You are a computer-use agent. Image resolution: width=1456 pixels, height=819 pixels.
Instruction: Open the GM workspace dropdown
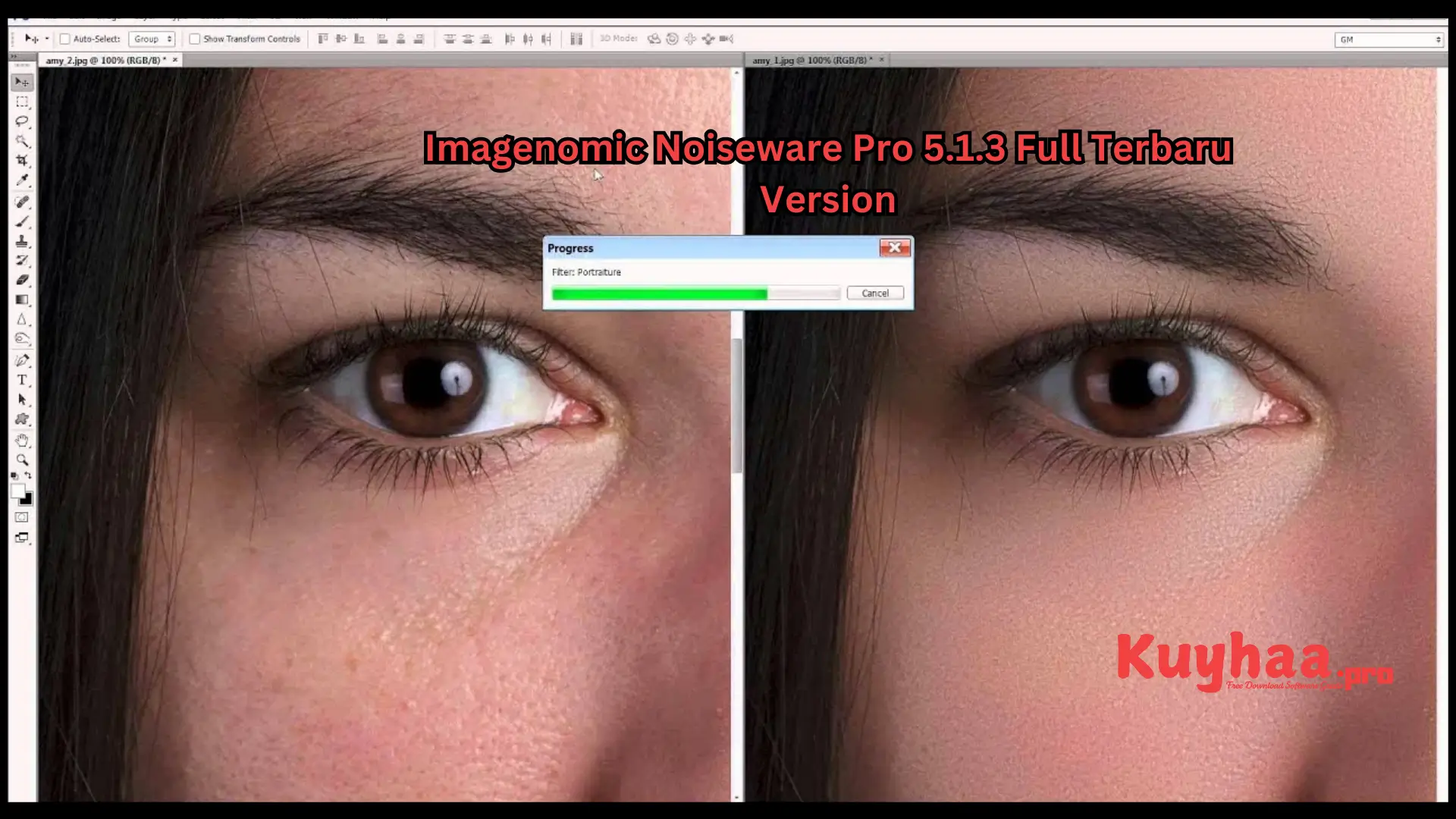[1389, 39]
